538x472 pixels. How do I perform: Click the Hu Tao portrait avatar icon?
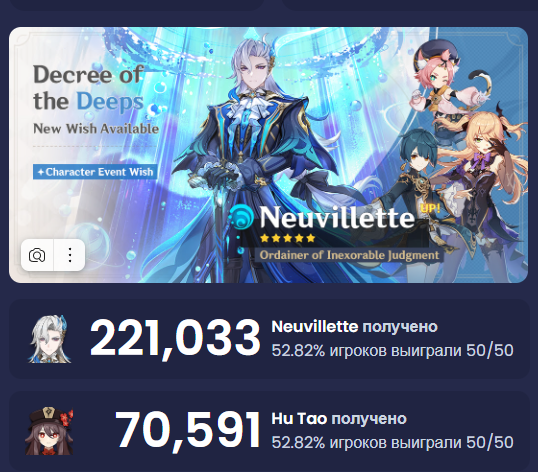49,431
